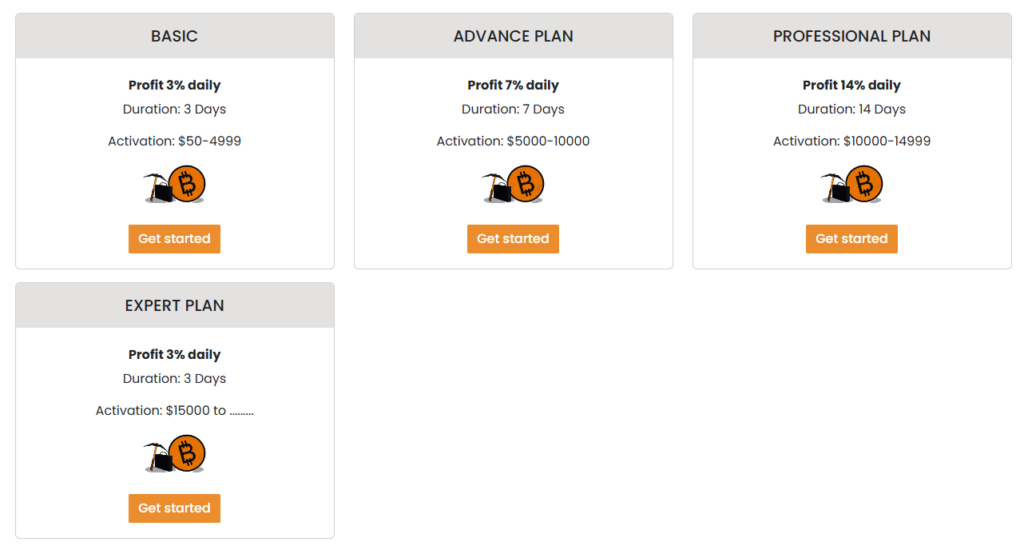1024x546 pixels.
Task: Click the "Profit 14% daily" text
Action: click(852, 85)
